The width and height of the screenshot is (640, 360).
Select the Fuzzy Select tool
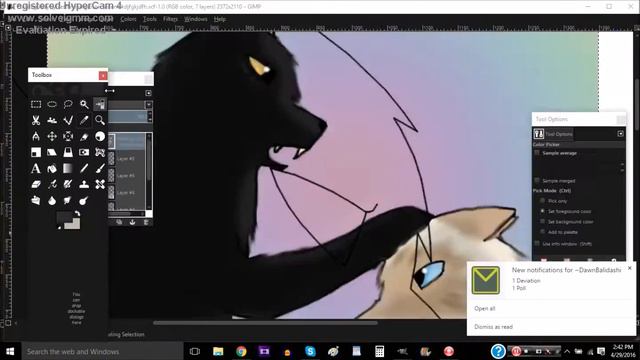click(x=84, y=104)
